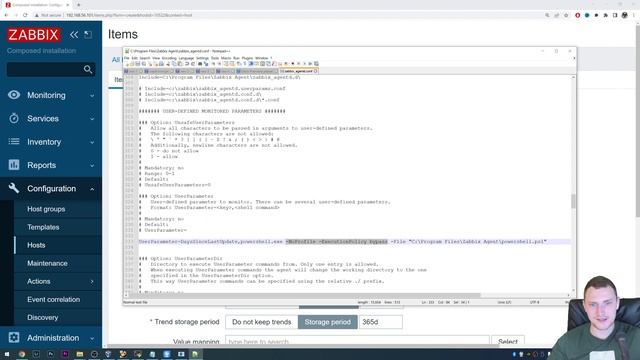This screenshot has width=640, height=360.
Task: Open the Windows Start menu
Action: coord(7,354)
